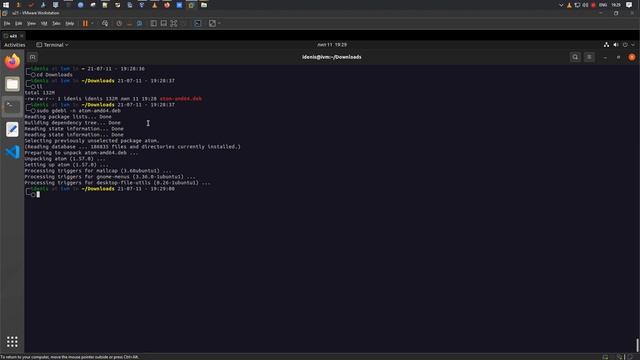Toggle thumbnail bar view icon
The width and height of the screenshot is (640, 360).
click(x=164, y=24)
